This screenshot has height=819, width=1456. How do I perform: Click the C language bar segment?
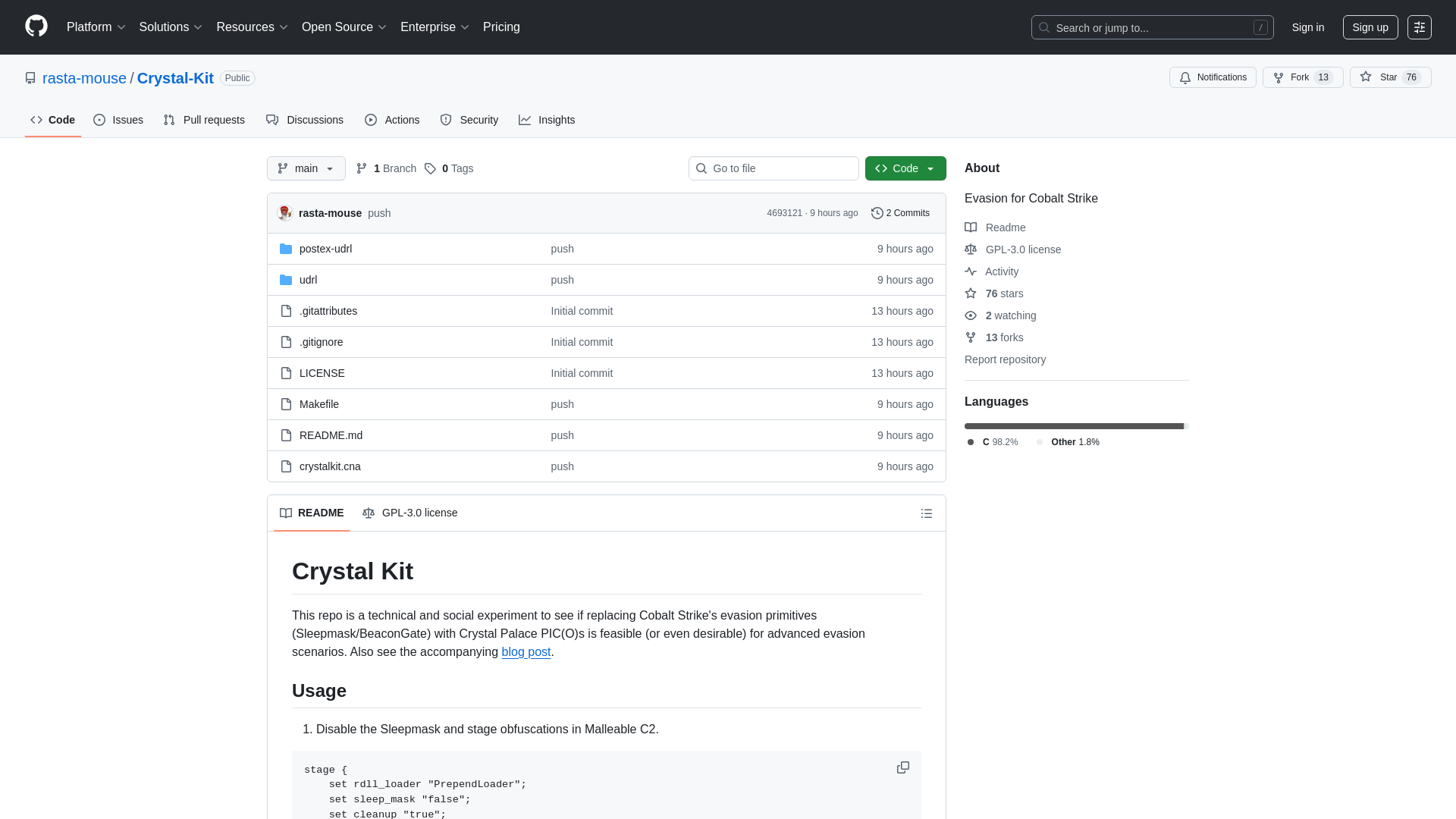1073,426
